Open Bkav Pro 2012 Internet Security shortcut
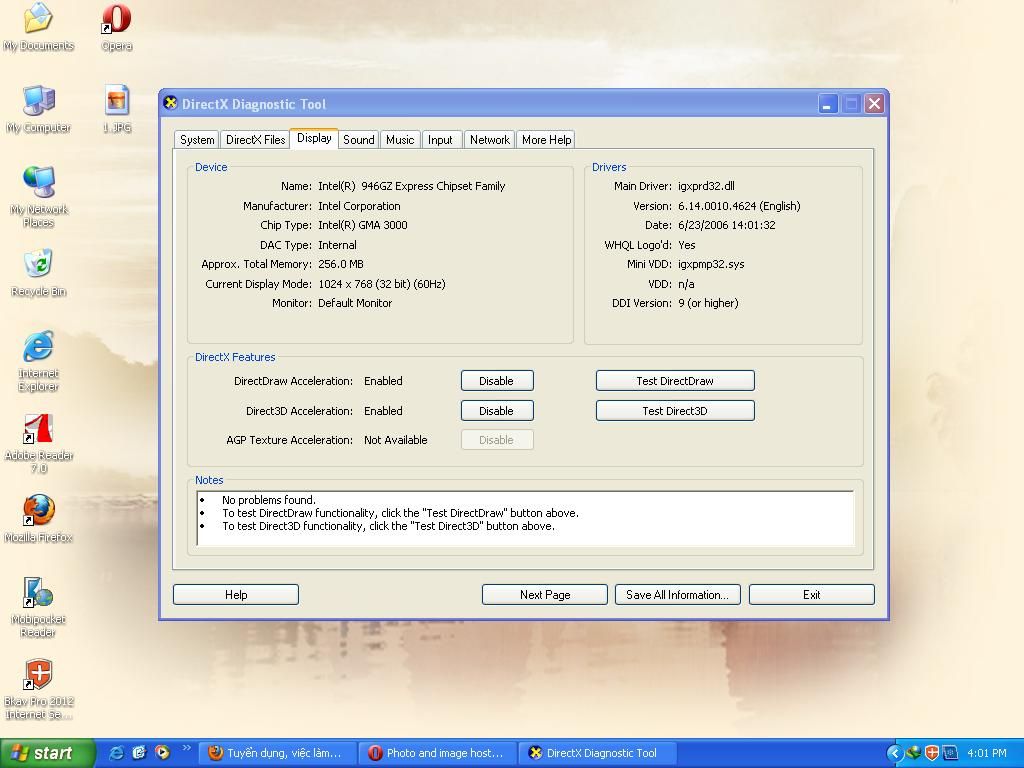 (38, 688)
